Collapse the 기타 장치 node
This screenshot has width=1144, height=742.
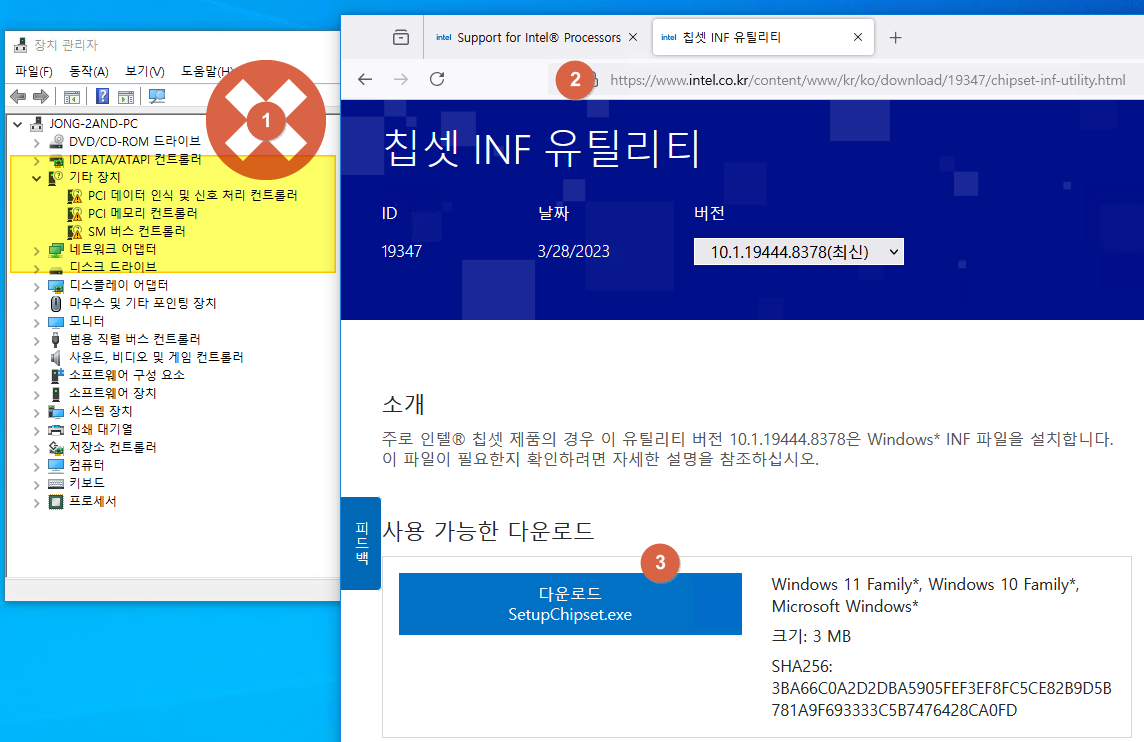(36, 177)
